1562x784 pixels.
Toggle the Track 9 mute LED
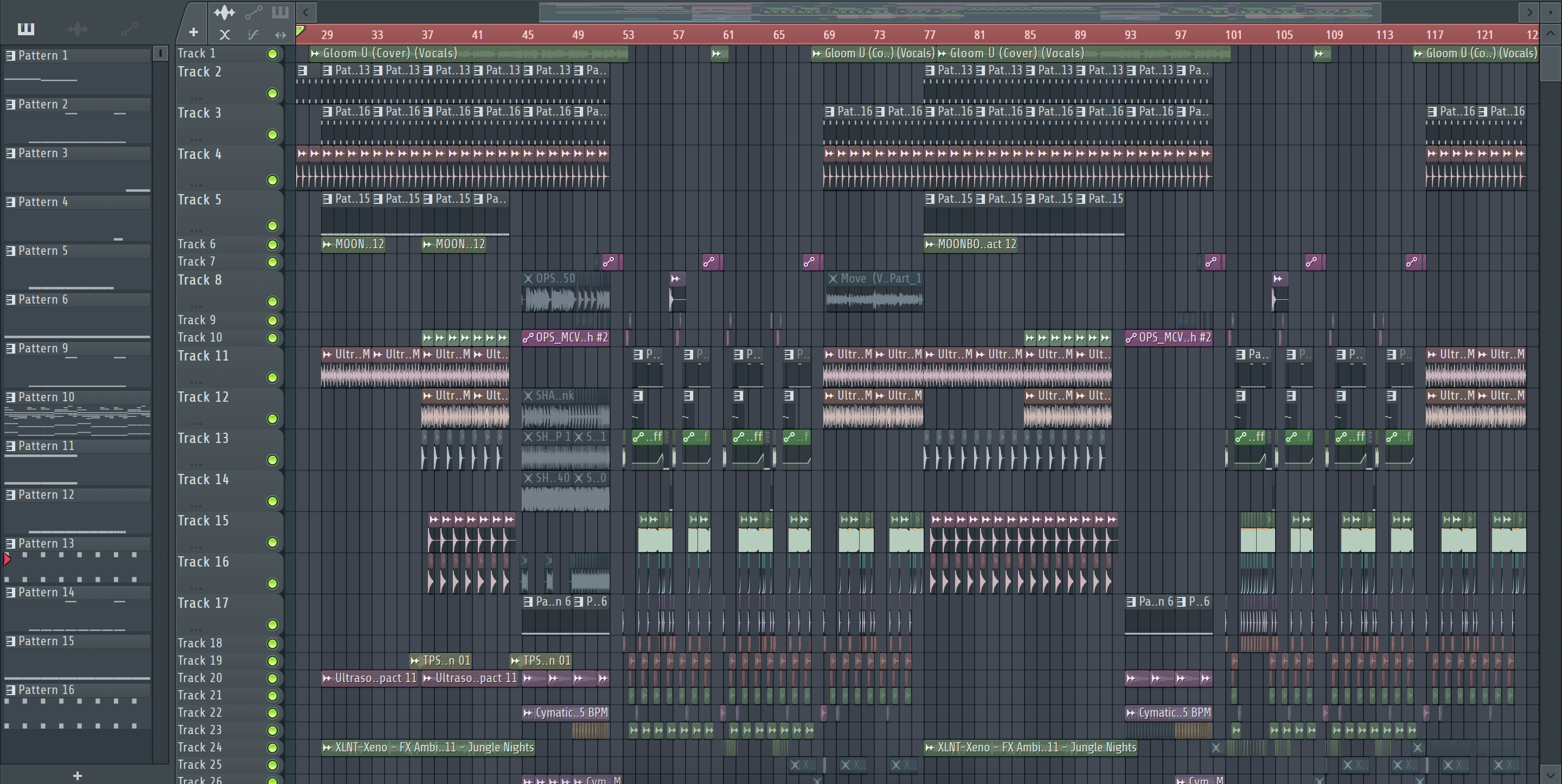point(273,320)
